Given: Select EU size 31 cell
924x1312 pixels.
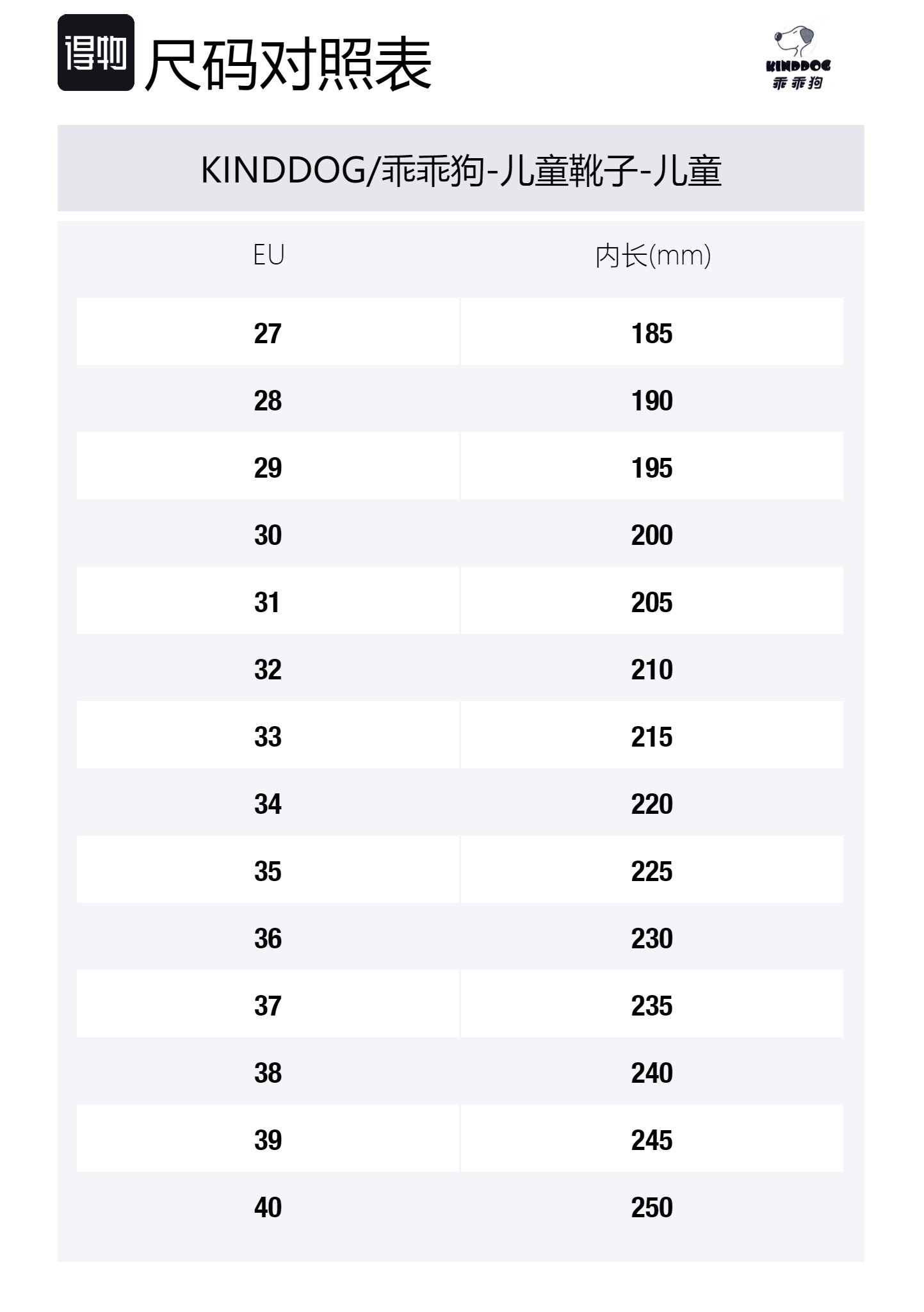Looking at the screenshot, I should 268,602.
